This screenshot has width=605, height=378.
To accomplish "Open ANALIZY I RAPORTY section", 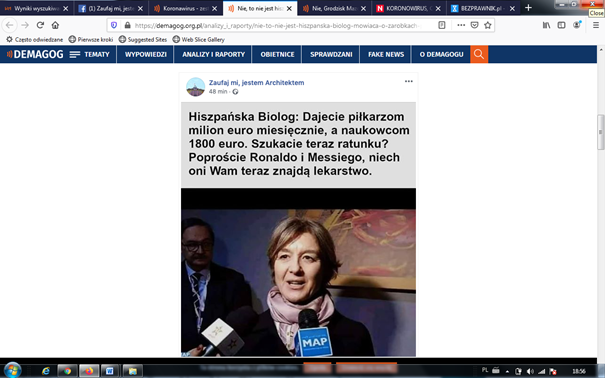I will coord(213,54).
